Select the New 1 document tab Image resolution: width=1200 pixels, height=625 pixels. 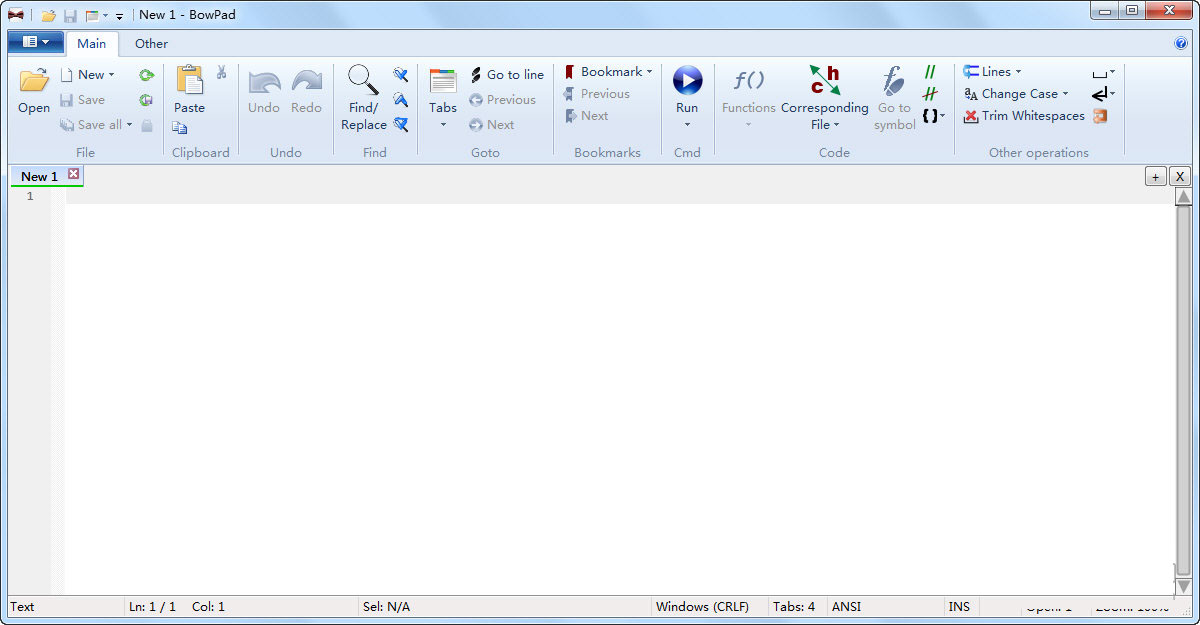coord(39,176)
